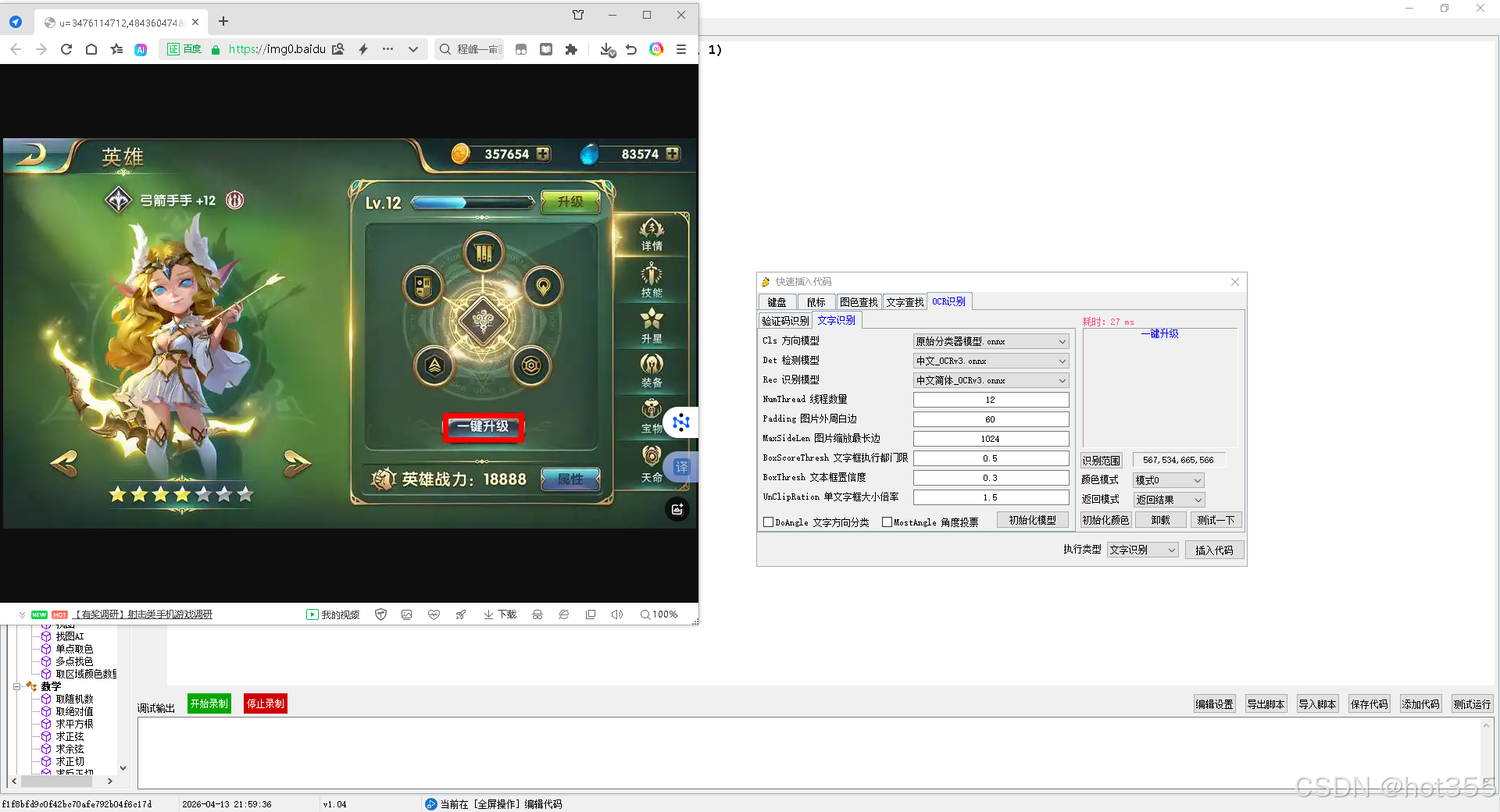Bookmark this page with star icon

116,49
